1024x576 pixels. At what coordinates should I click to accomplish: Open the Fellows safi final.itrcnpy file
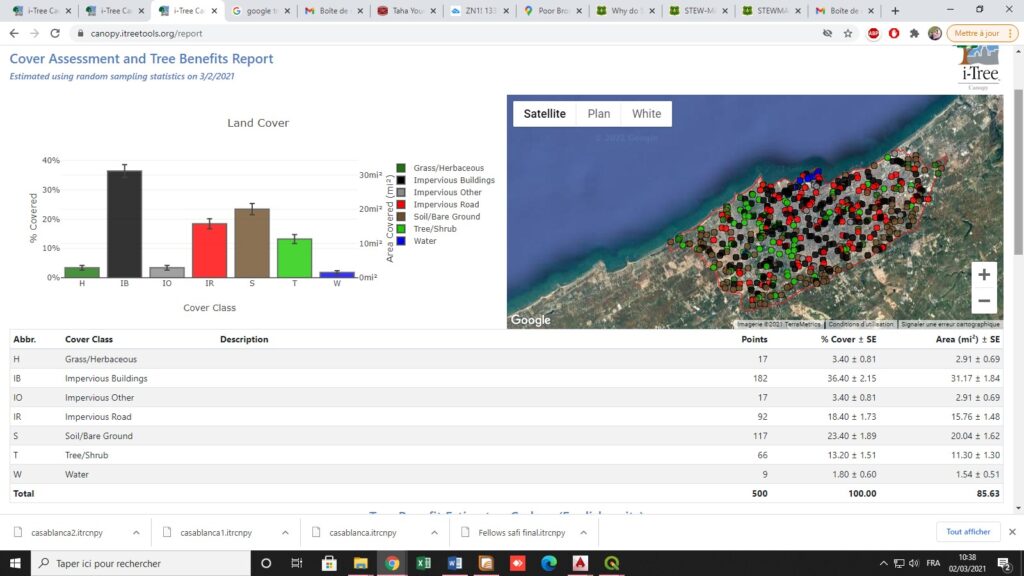(x=521, y=532)
